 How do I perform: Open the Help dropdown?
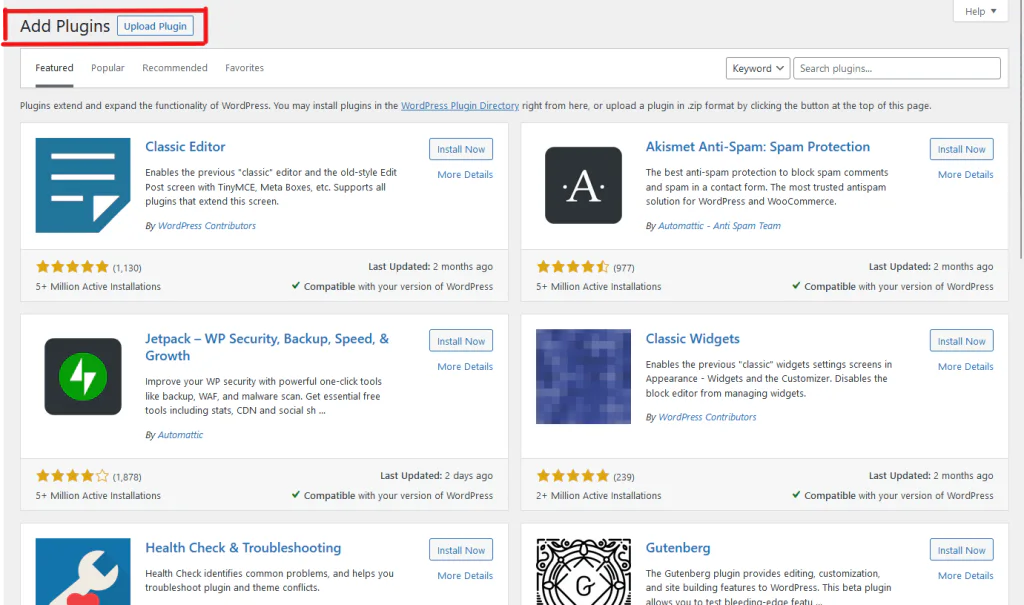point(980,11)
